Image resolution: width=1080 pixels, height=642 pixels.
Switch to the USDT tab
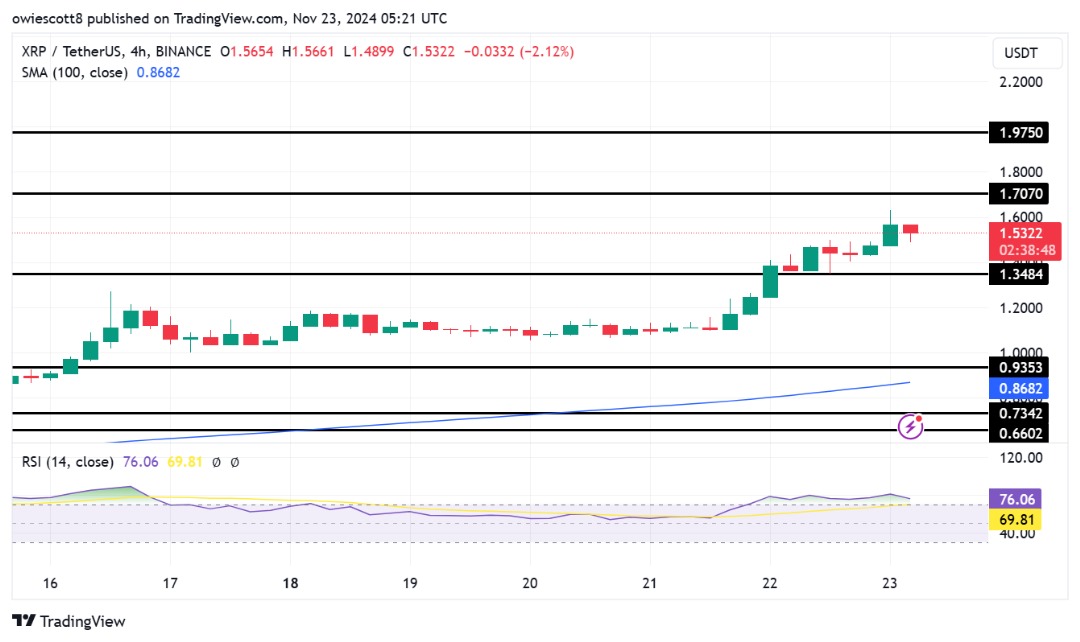click(x=1026, y=53)
